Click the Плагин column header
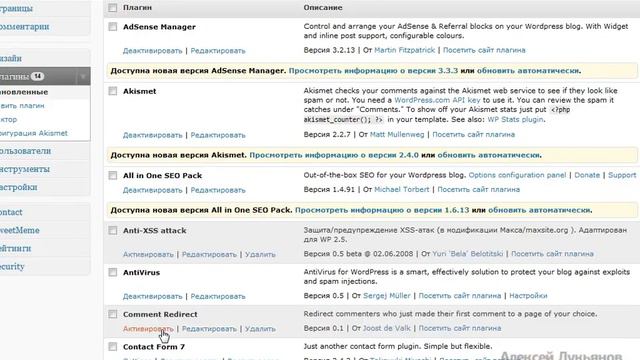This screenshot has height=360, width=640. [137, 8]
